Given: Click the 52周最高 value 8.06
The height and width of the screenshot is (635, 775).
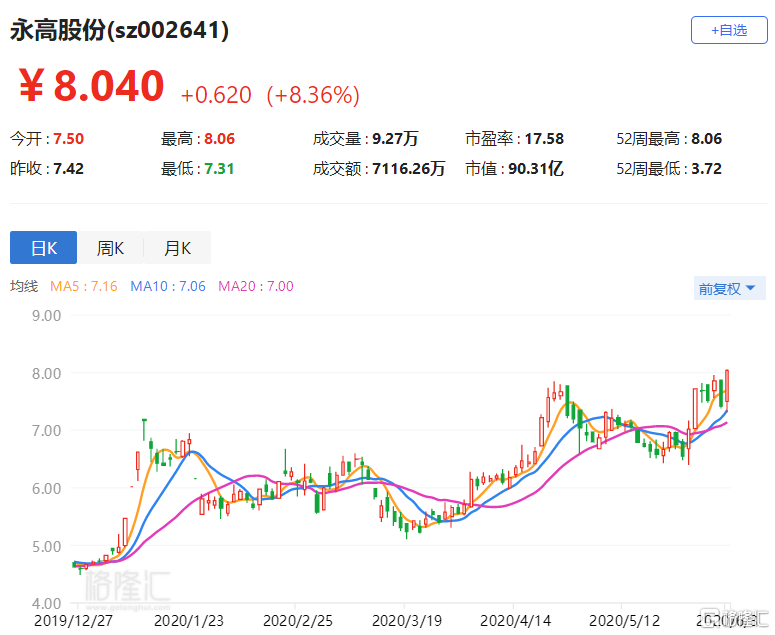Looking at the screenshot, I should (706, 139).
